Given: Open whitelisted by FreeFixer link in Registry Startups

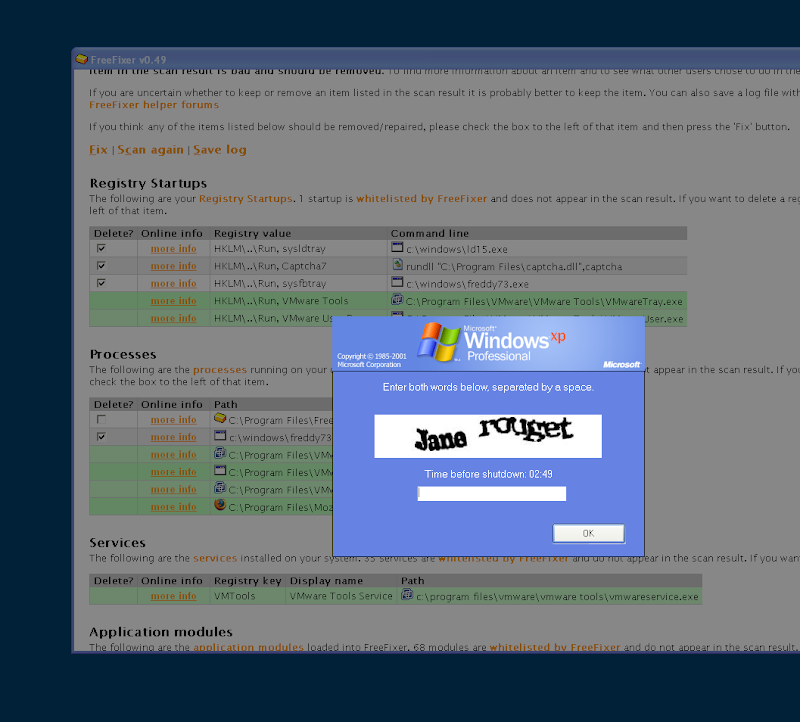Looking at the screenshot, I should 421,199.
